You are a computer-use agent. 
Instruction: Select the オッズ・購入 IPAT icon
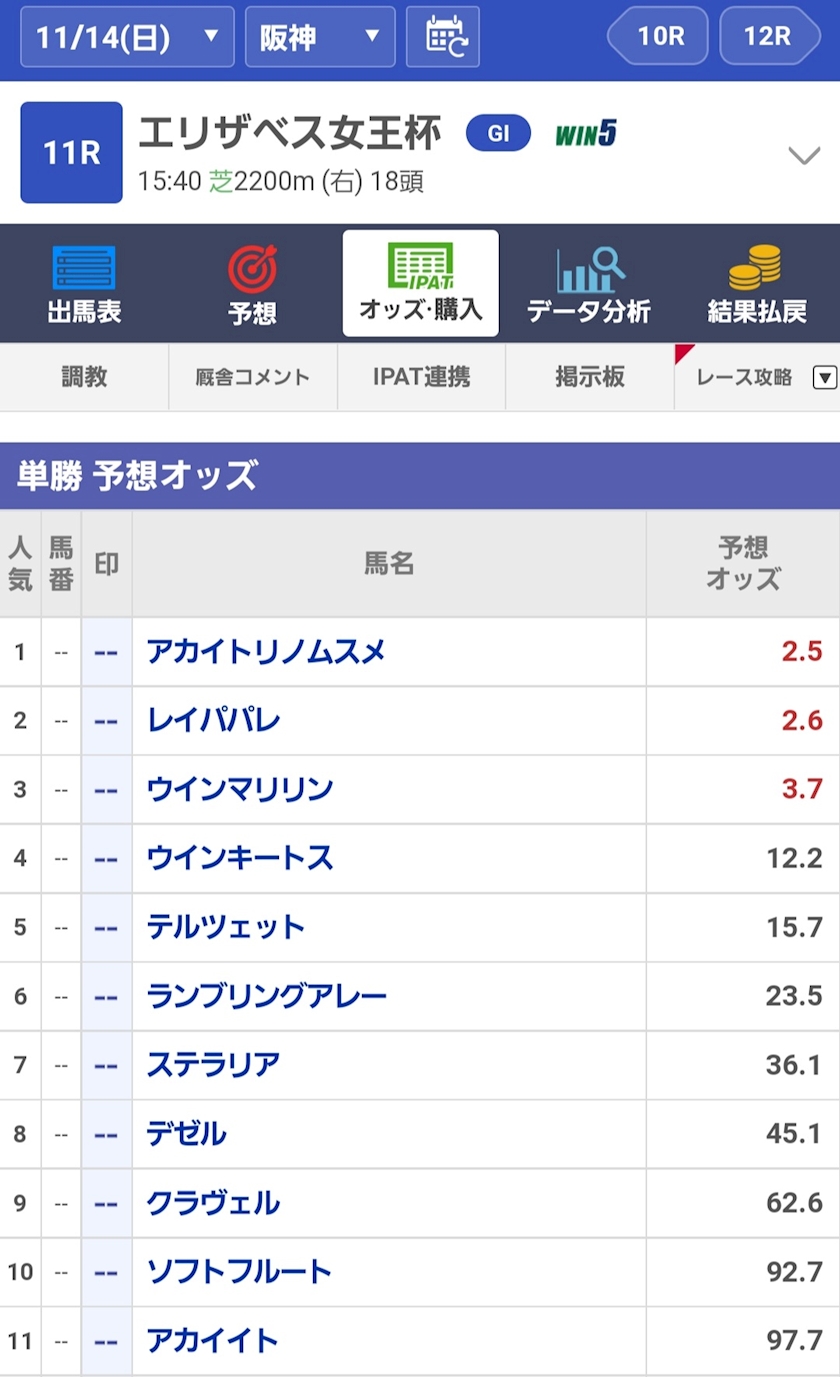420,266
